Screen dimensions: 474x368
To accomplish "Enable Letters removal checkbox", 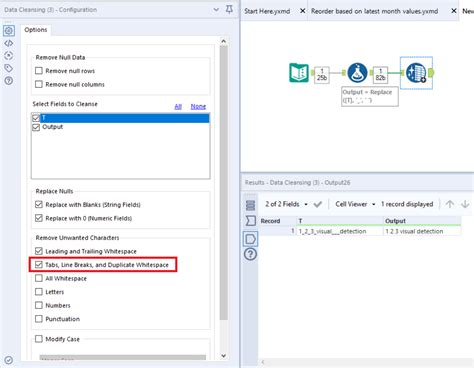I will coord(39,292).
